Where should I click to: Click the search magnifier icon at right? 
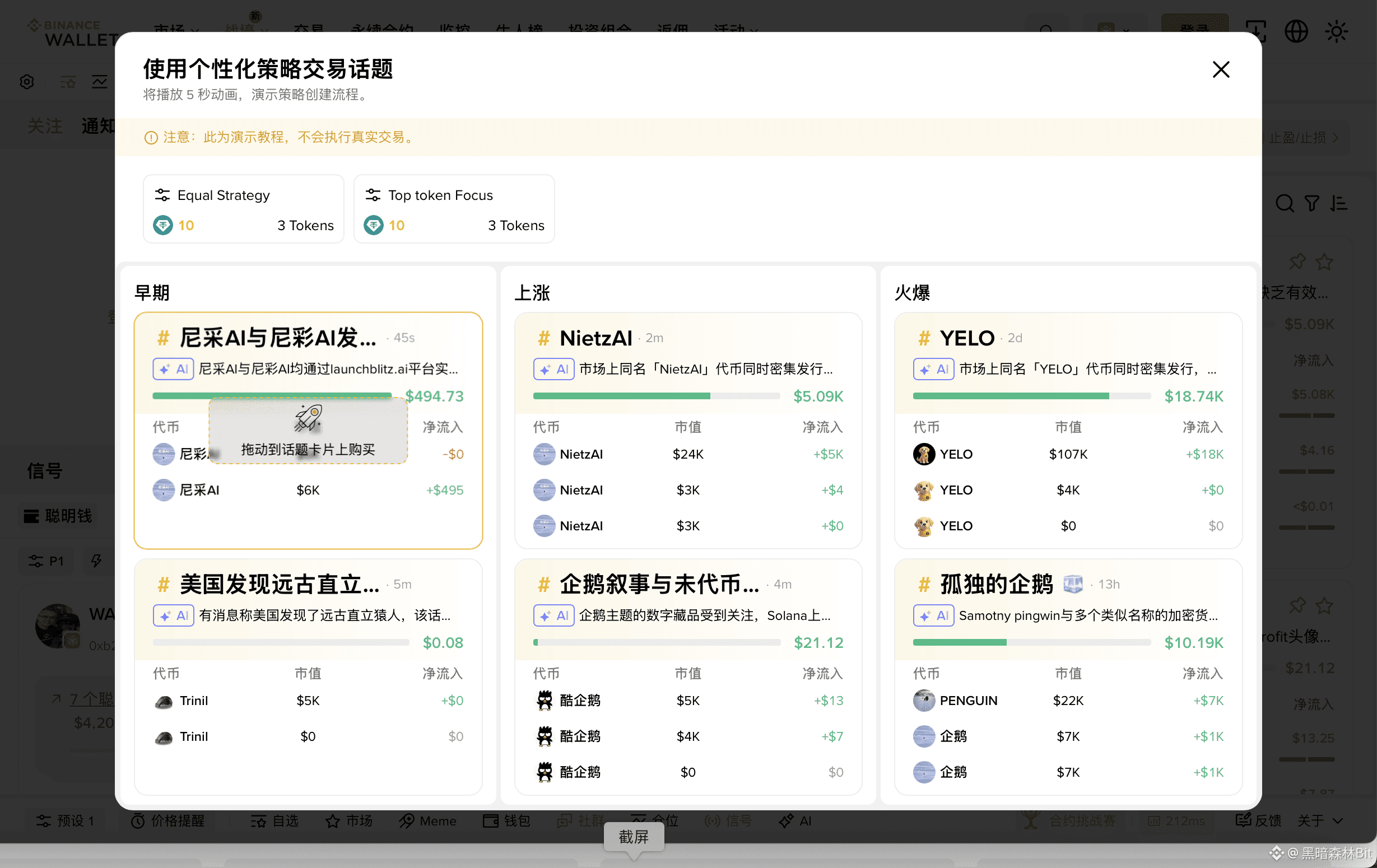[x=1285, y=203]
